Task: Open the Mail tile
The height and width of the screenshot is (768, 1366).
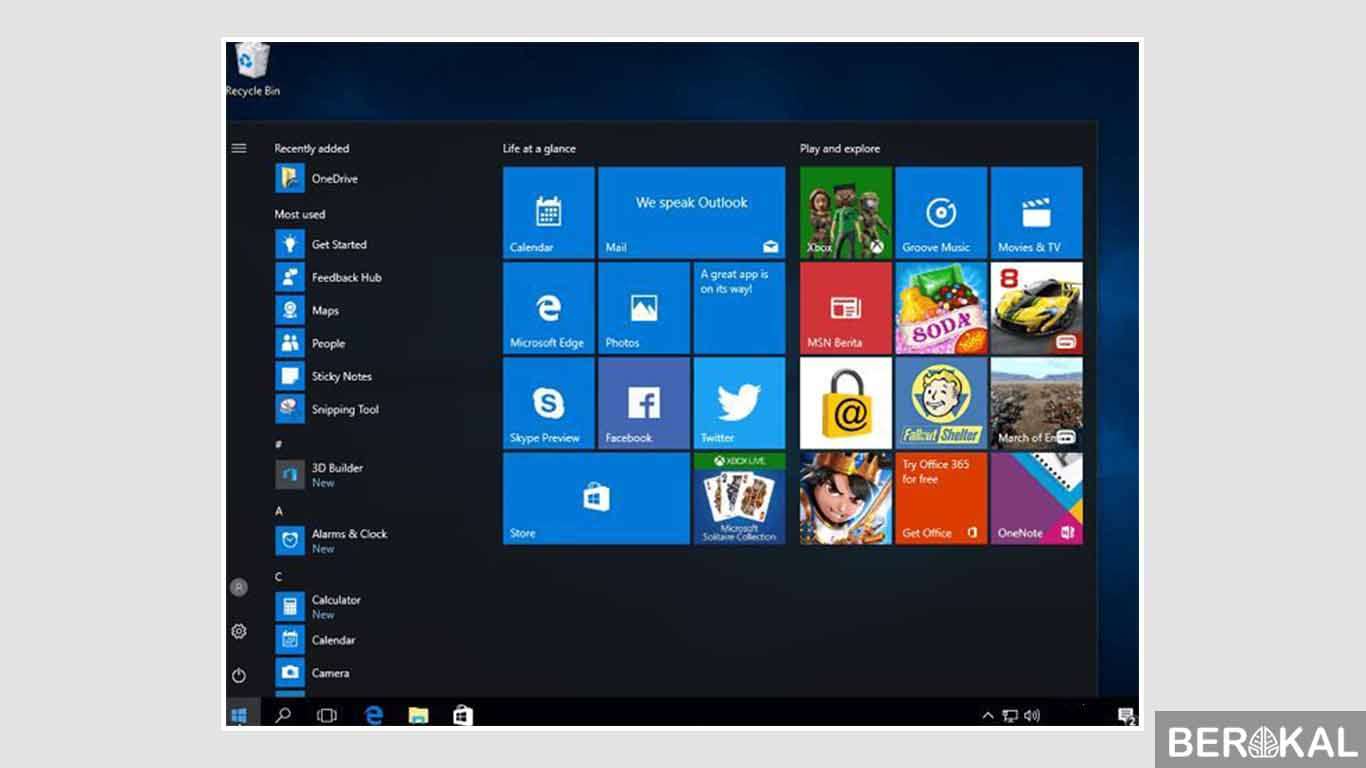Action: [691, 212]
